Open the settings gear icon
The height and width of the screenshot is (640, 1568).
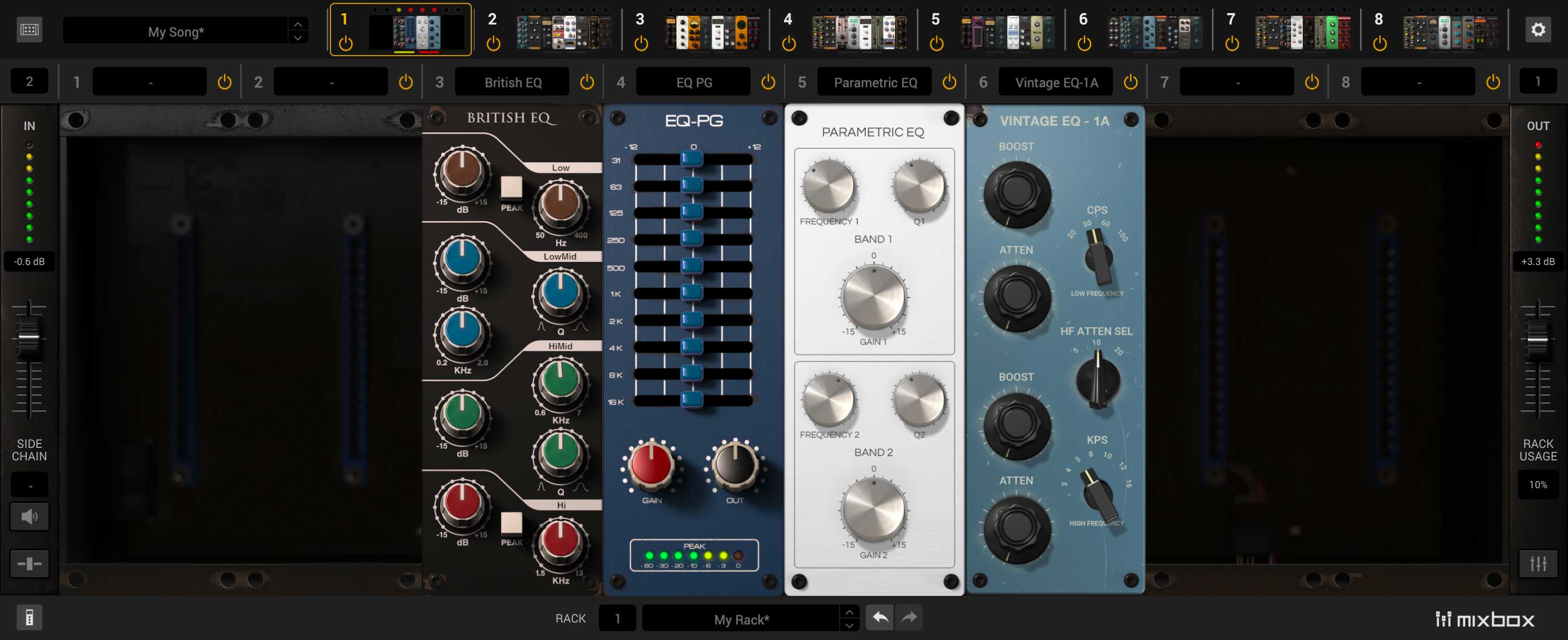coord(1538,30)
